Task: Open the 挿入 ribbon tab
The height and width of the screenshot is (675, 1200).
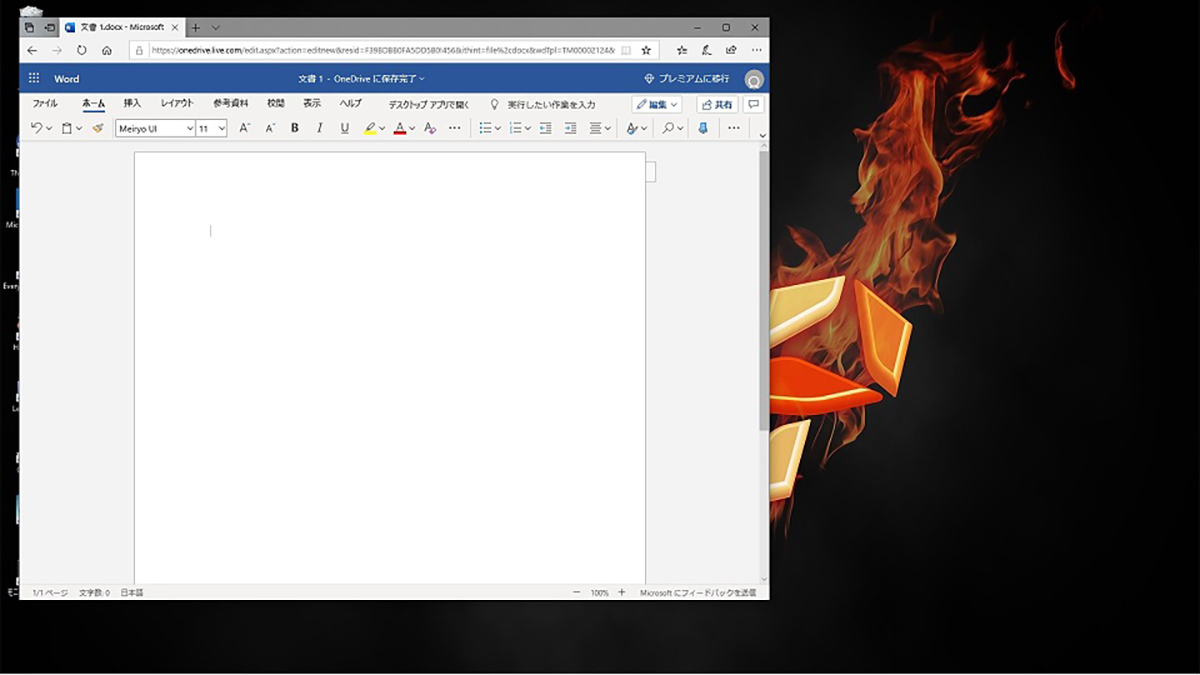Action: (x=132, y=104)
